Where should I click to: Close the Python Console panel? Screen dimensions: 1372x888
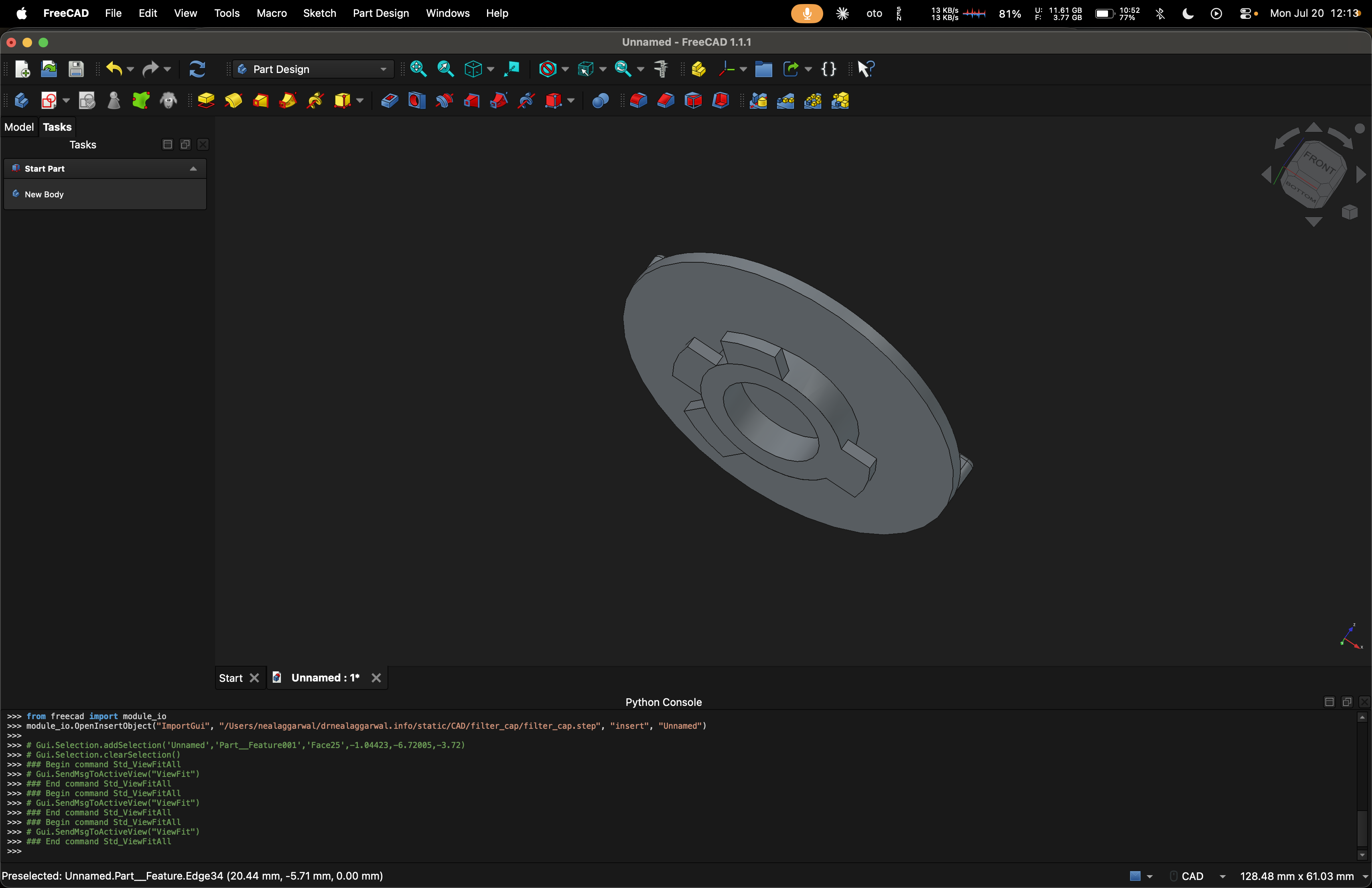(x=1364, y=702)
